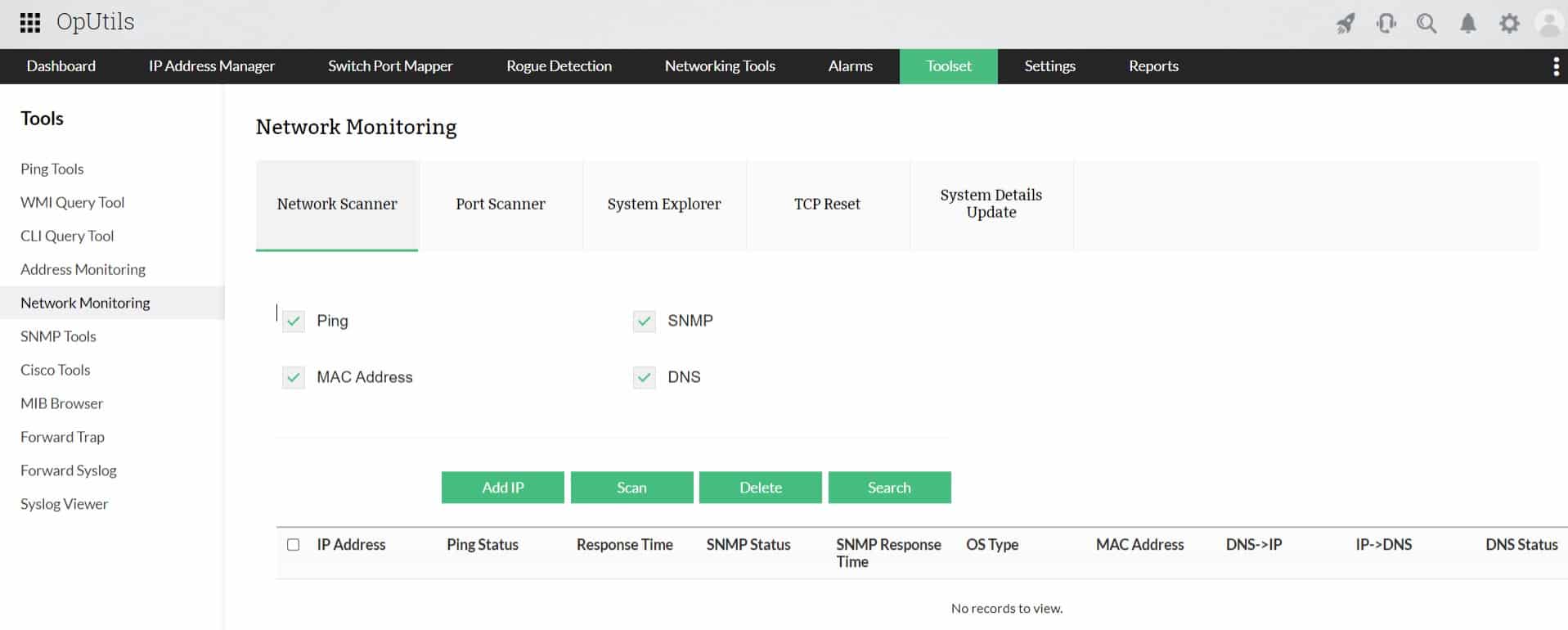The image size is (1568, 630).
Task: Tick the select-all checkbox beside IP Address
Action: [x=293, y=545]
